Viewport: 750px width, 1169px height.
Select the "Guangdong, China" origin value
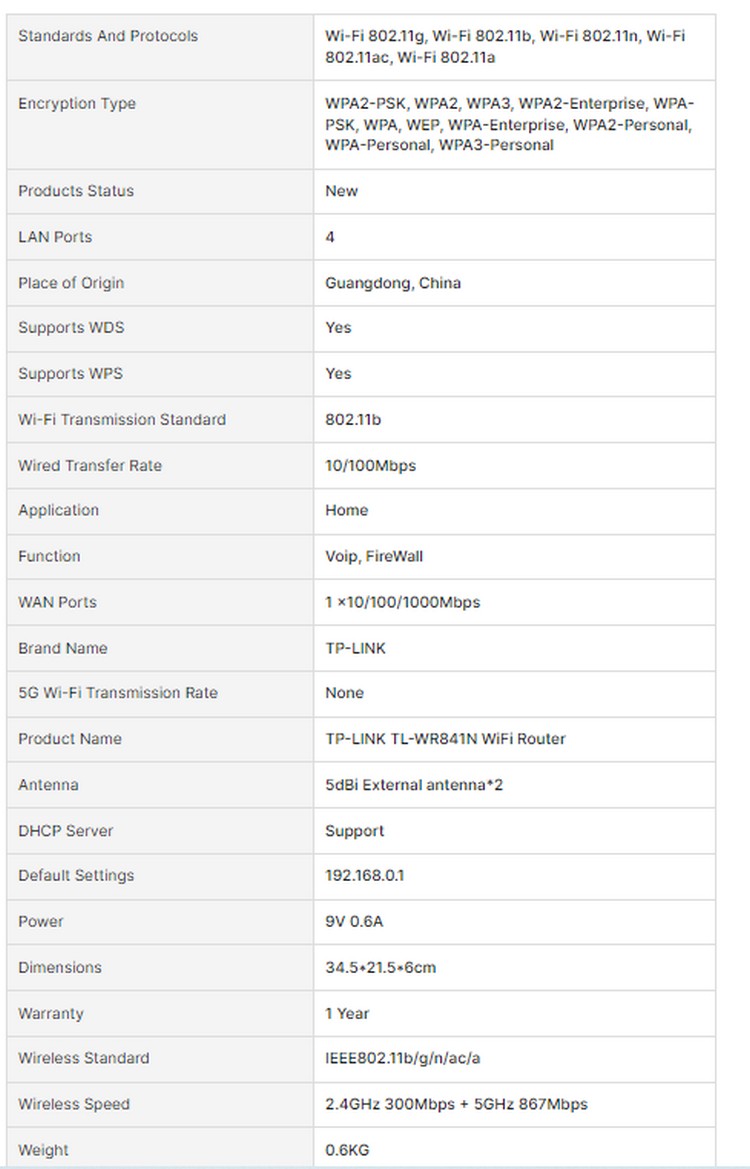pos(393,283)
